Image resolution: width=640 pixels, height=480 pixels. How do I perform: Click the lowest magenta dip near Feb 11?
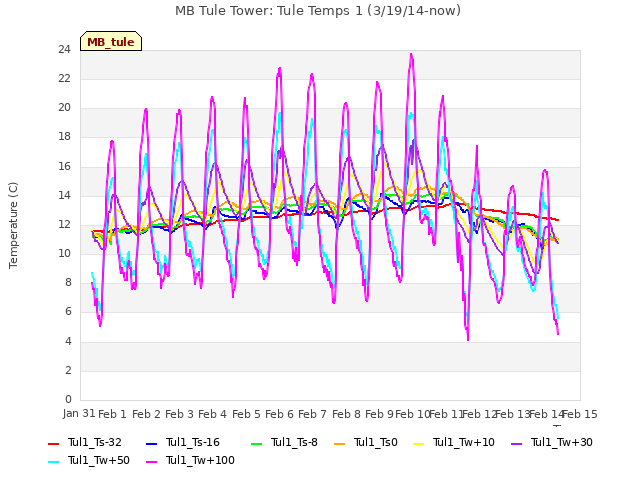coord(468,340)
